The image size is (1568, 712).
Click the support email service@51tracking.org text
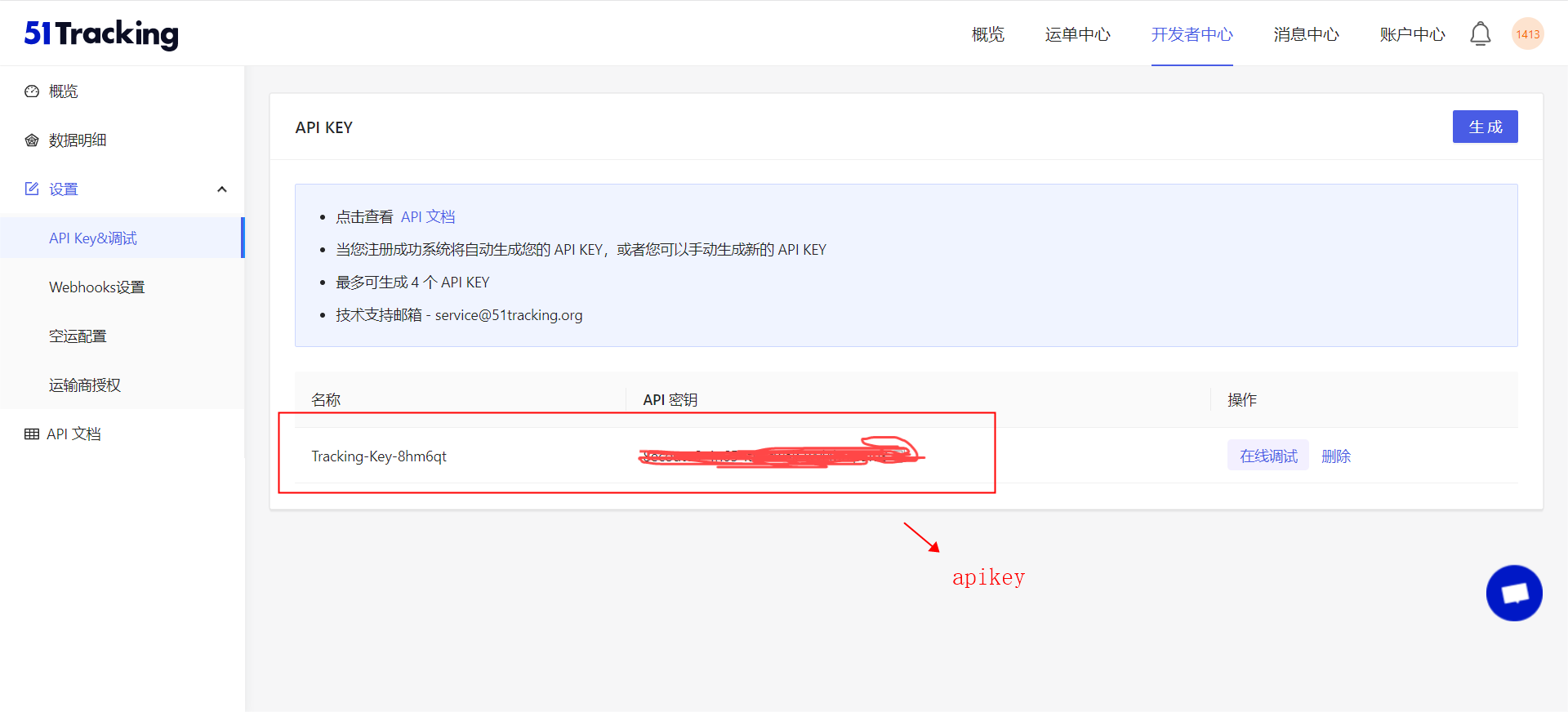(x=509, y=314)
